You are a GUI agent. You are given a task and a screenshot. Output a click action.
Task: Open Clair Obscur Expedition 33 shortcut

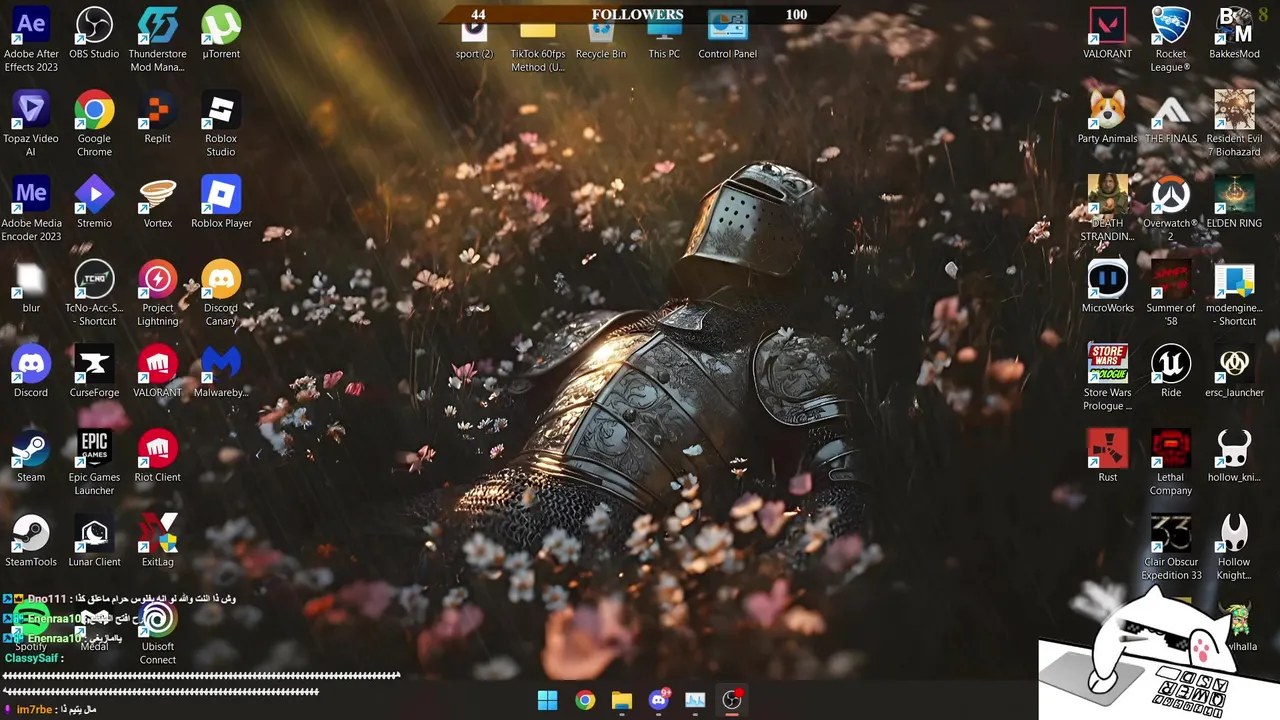click(1171, 549)
